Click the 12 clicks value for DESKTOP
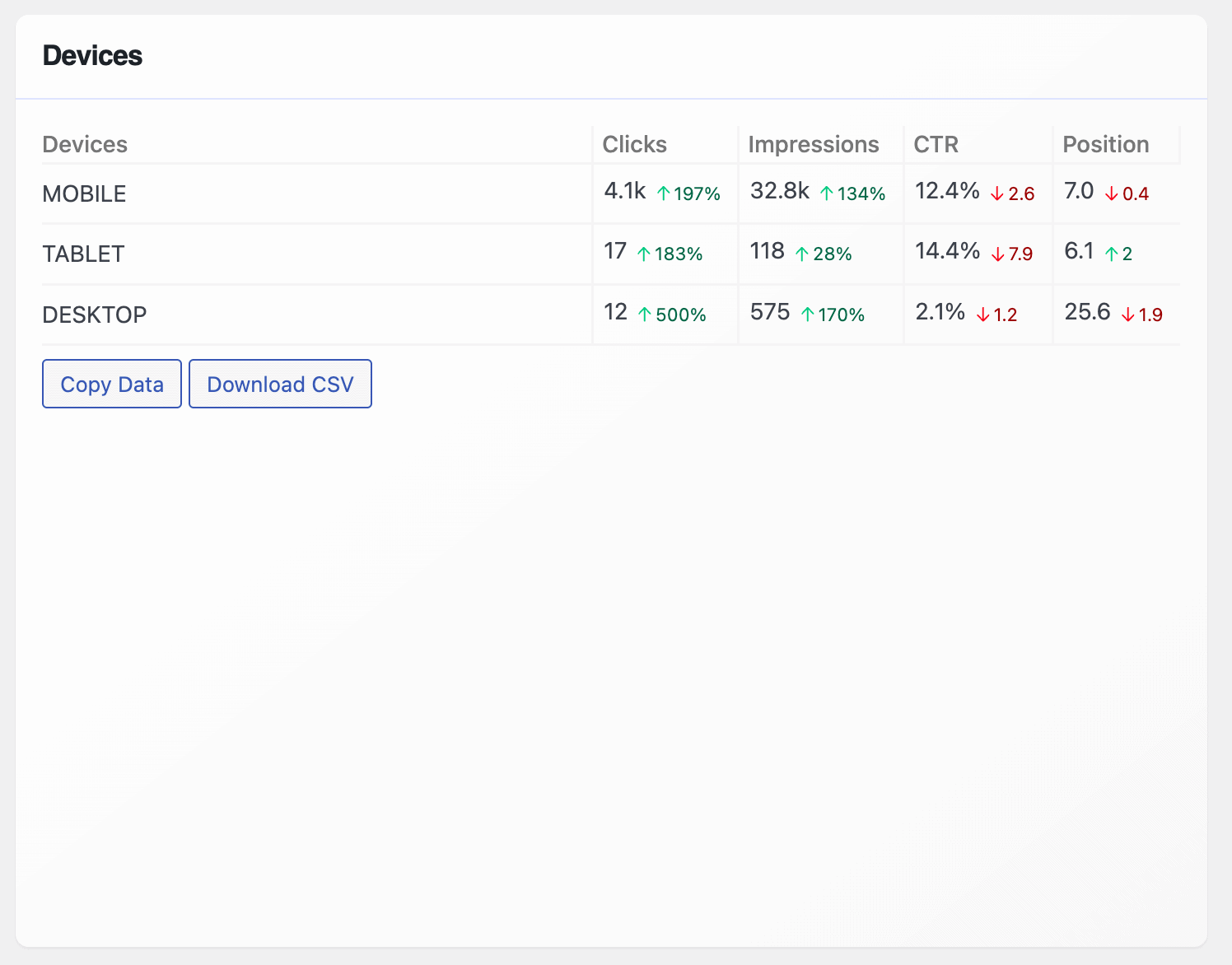The image size is (1232, 965). click(615, 312)
